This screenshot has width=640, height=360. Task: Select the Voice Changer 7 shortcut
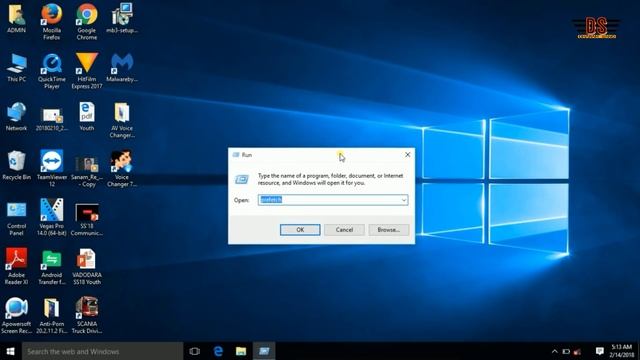(x=122, y=168)
